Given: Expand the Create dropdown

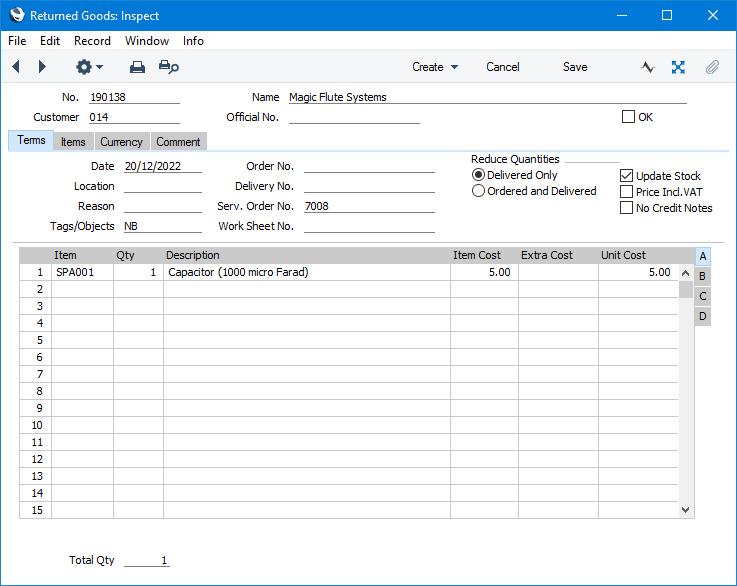Looking at the screenshot, I should point(435,67).
